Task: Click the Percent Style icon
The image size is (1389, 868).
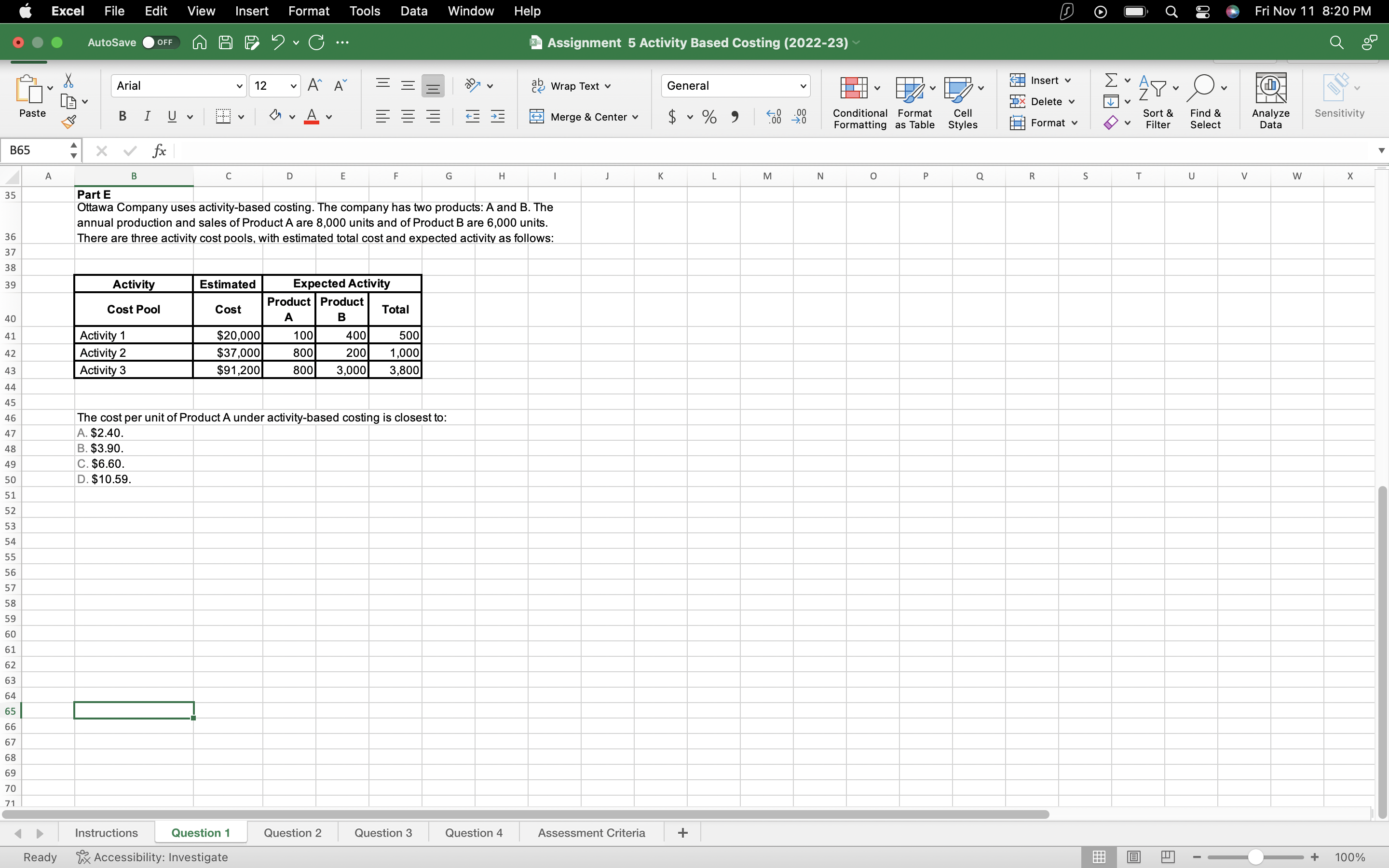Action: coord(709,117)
